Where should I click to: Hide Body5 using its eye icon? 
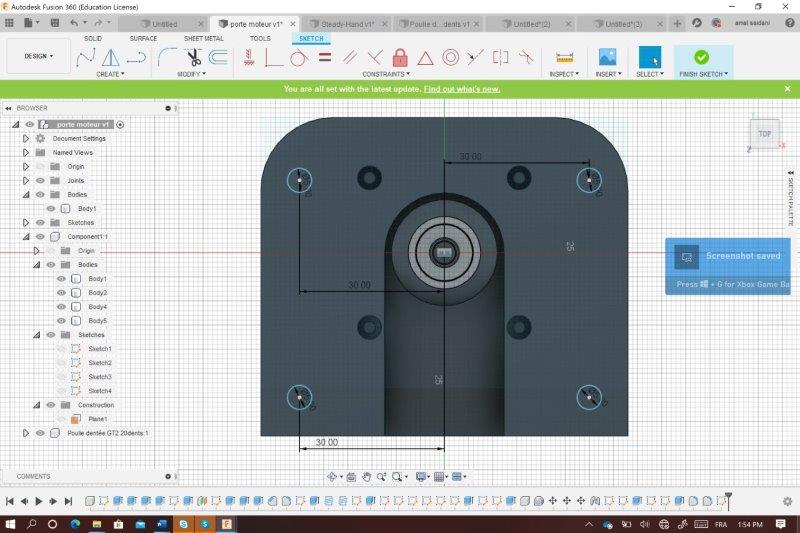point(61,321)
